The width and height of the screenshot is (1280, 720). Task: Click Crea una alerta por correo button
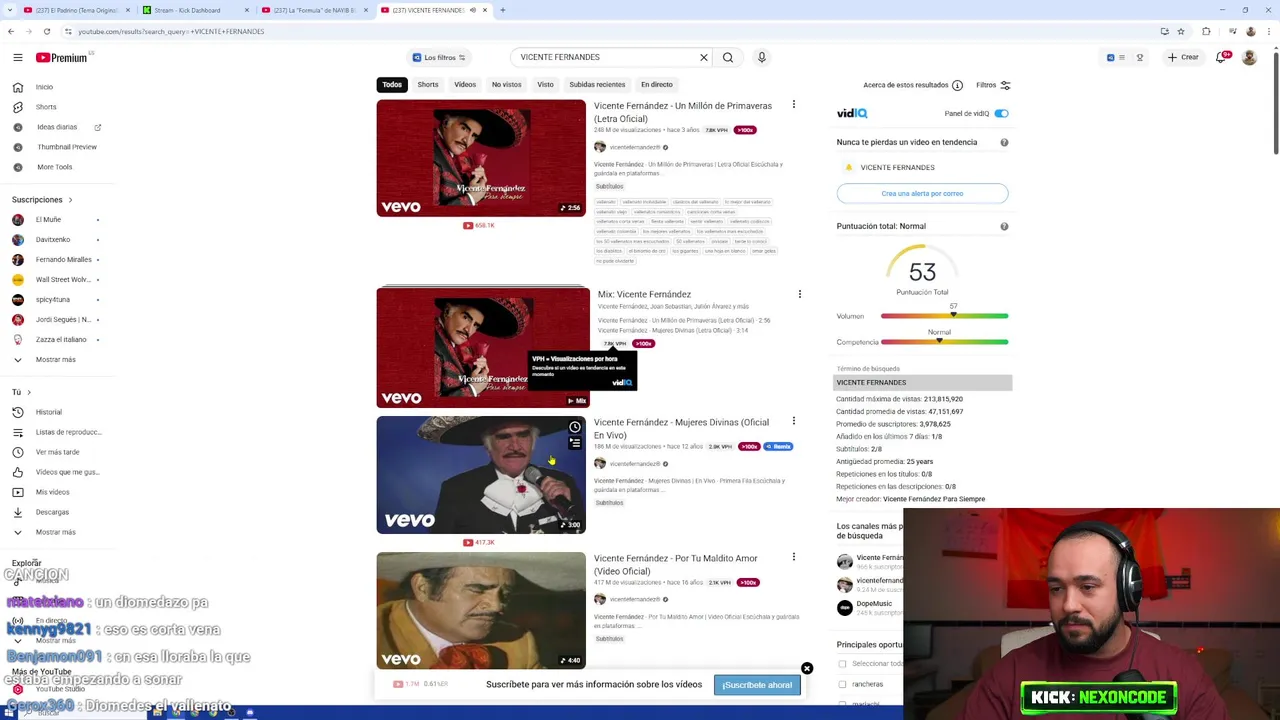(x=922, y=193)
